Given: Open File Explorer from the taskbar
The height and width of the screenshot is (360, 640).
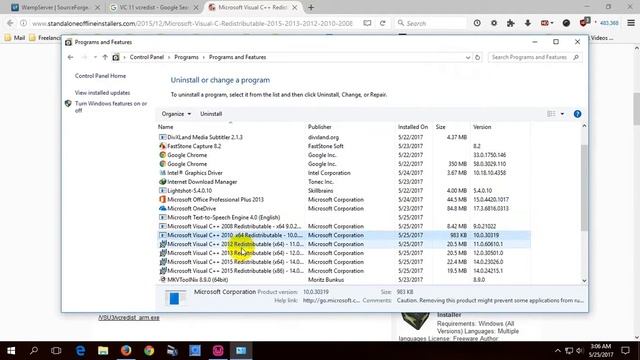Looking at the screenshot, I should coord(103,351).
